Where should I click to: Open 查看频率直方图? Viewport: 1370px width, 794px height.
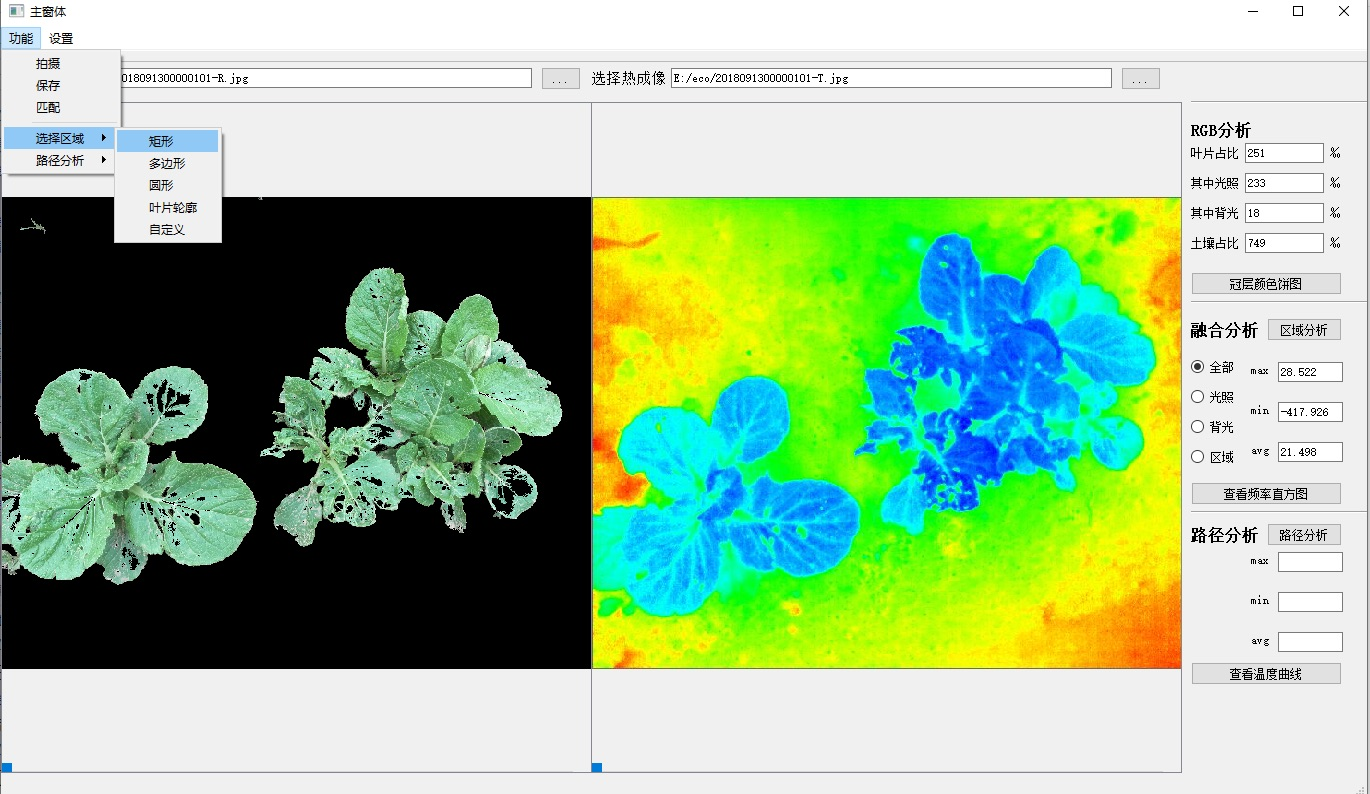[1265, 494]
